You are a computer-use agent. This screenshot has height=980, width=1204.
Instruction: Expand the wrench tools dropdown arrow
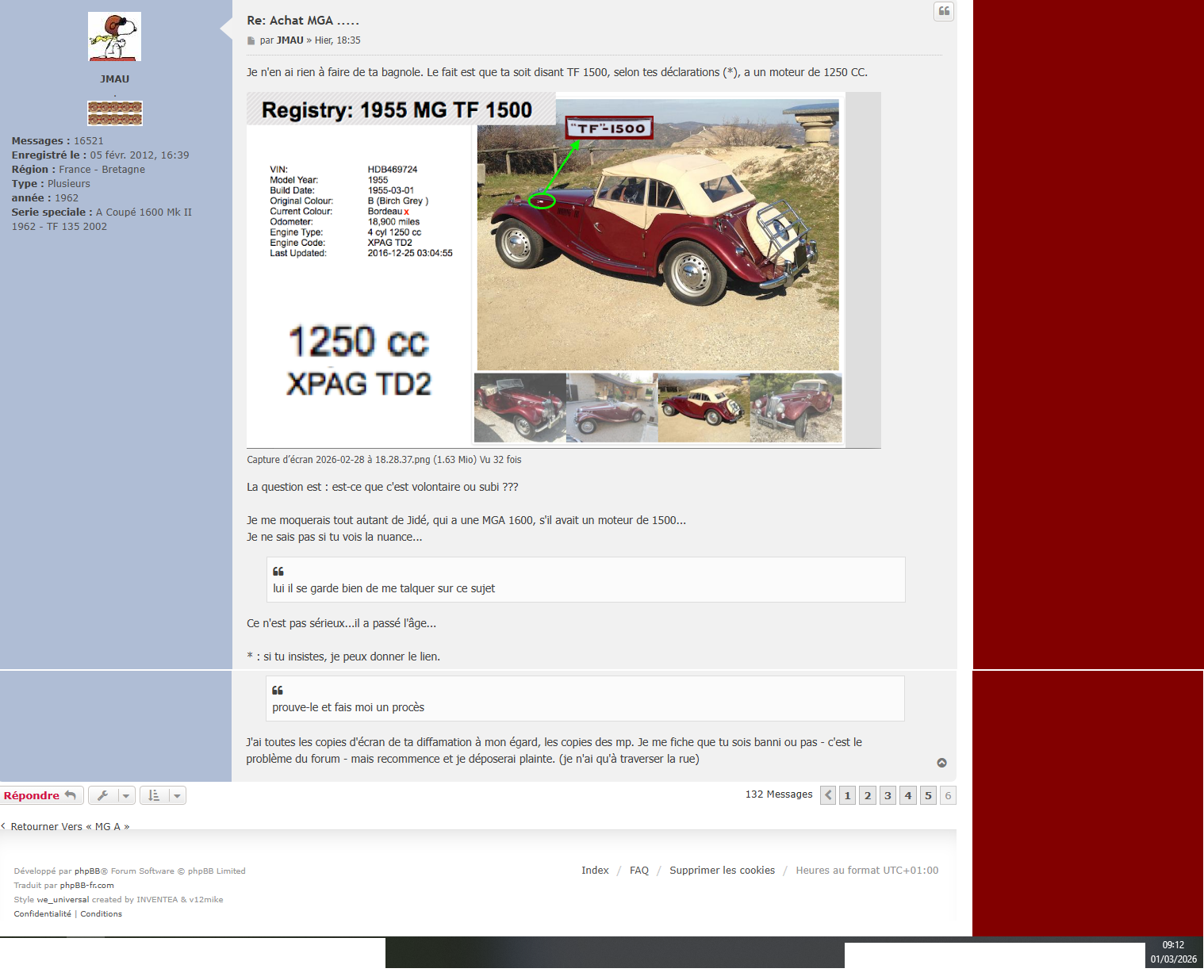pos(126,795)
